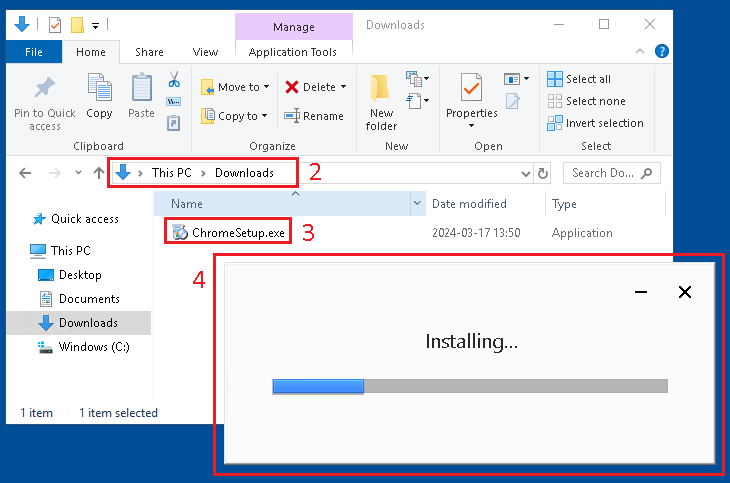
Task: Click Pin to Quick access icon
Action: click(x=44, y=90)
